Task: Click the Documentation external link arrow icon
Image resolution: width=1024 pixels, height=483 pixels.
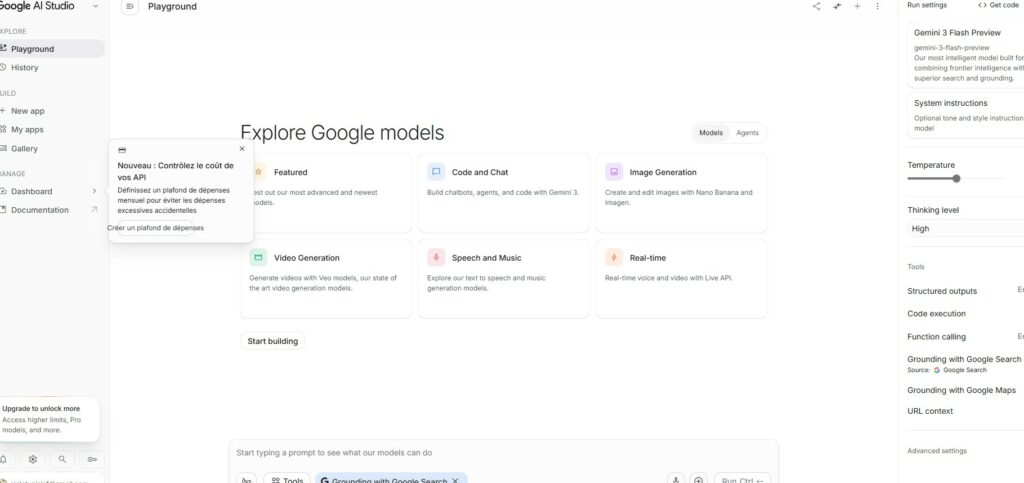Action: point(94,210)
